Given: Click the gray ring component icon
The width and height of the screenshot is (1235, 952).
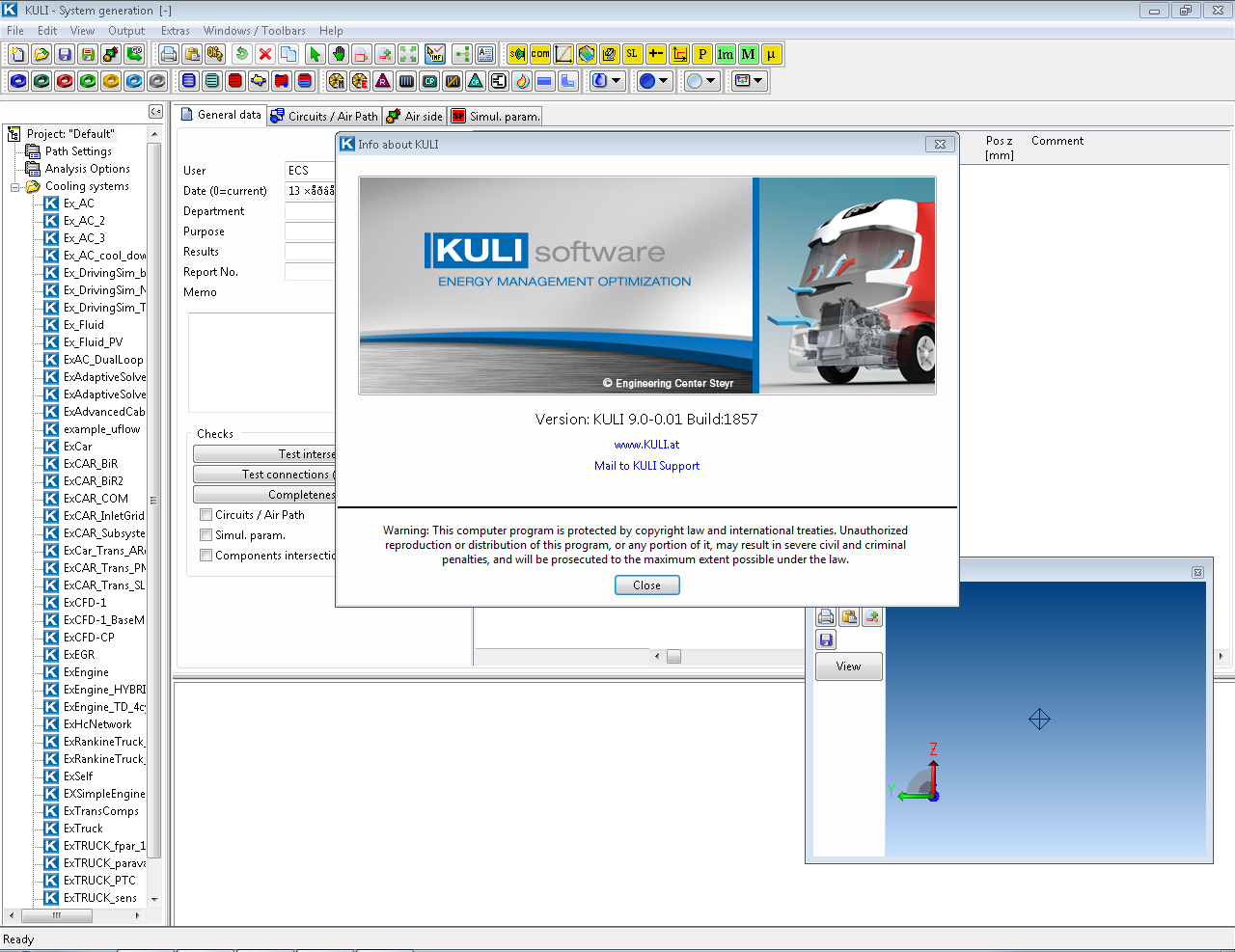Looking at the screenshot, I should tap(157, 81).
